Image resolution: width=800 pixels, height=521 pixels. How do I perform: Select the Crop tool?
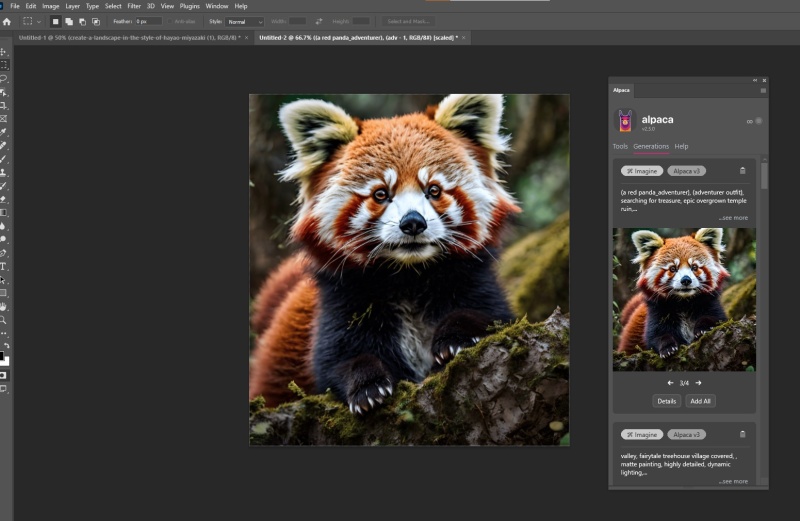coord(4,105)
